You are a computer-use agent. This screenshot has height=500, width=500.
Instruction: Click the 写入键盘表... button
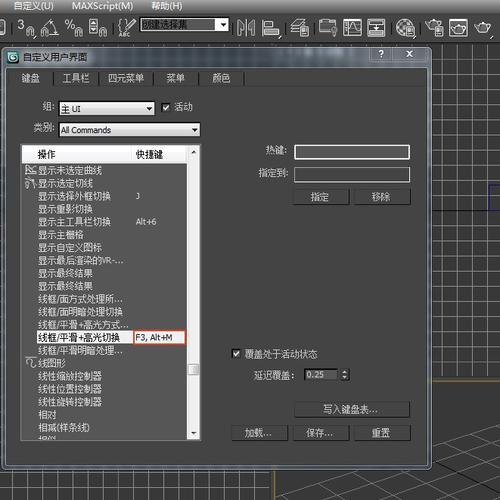coord(352,409)
